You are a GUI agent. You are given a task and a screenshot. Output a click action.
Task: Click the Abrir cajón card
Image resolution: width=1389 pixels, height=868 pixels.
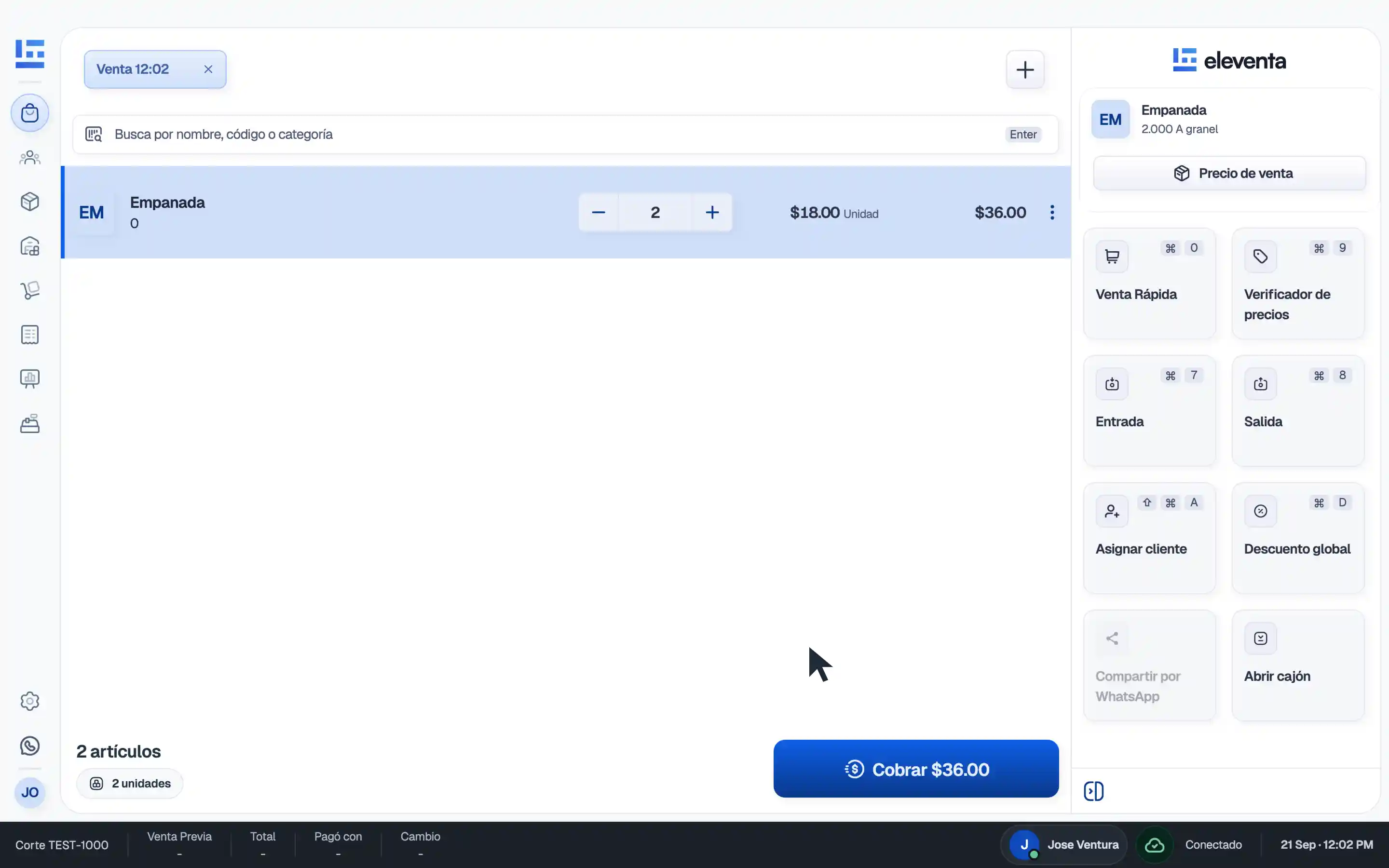pyautogui.click(x=1298, y=666)
